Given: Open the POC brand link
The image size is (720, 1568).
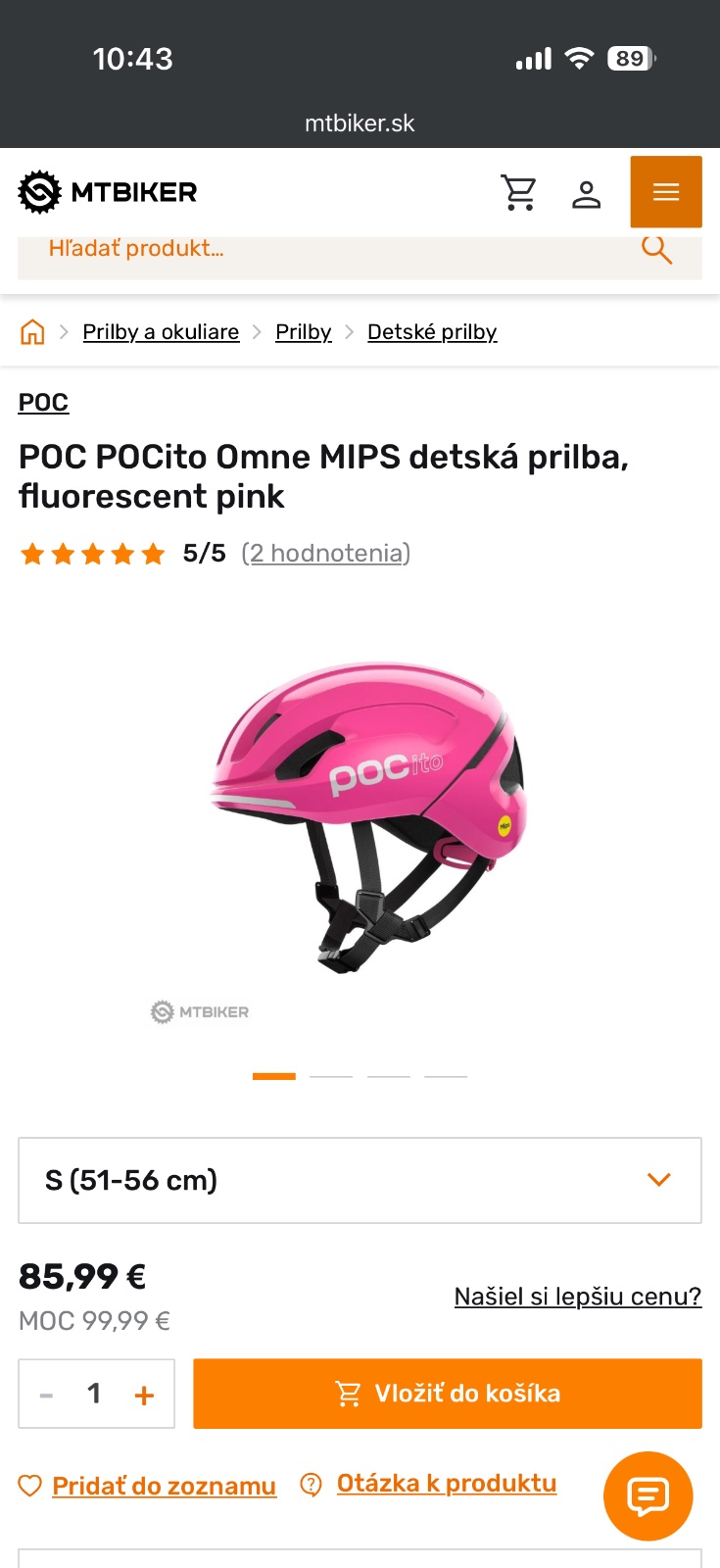Looking at the screenshot, I should [43, 403].
